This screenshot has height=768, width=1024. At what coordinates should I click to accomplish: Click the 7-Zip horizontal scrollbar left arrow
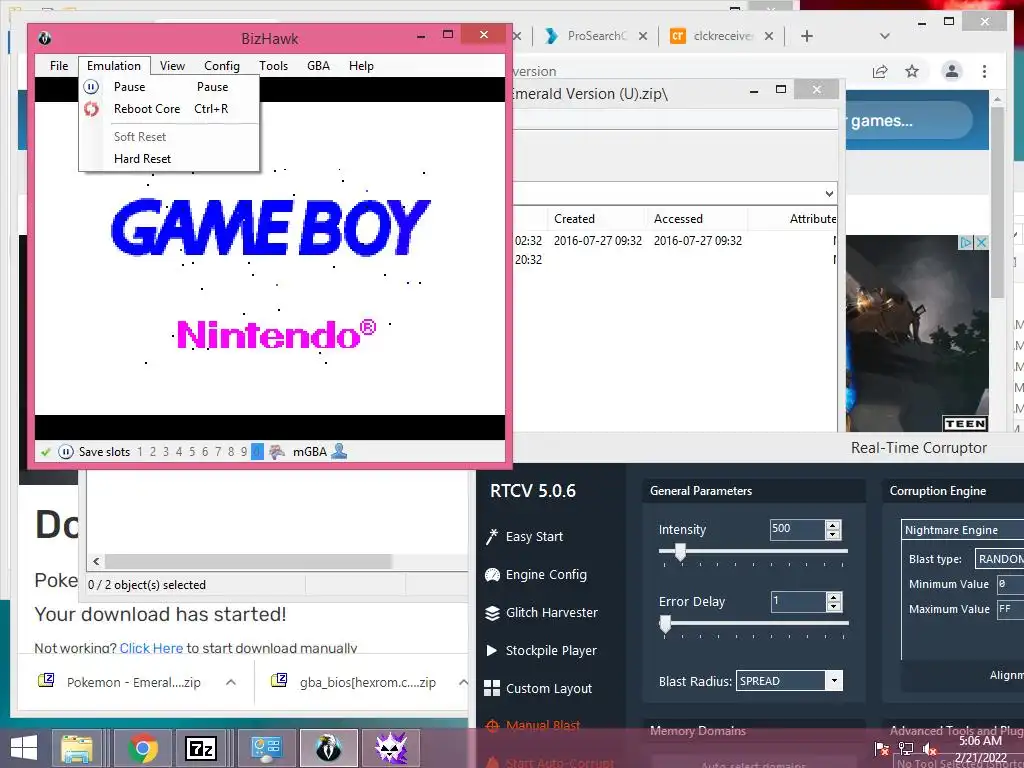coord(96,562)
